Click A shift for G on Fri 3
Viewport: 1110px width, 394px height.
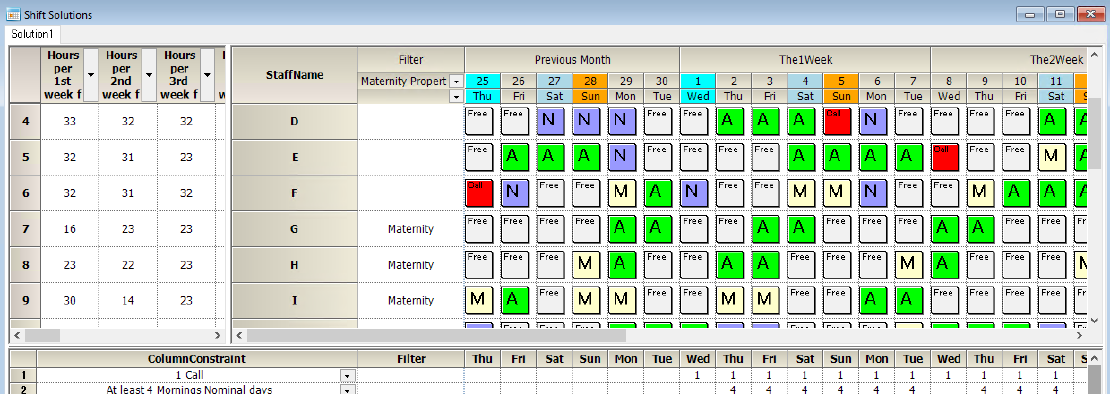pyautogui.click(x=767, y=228)
